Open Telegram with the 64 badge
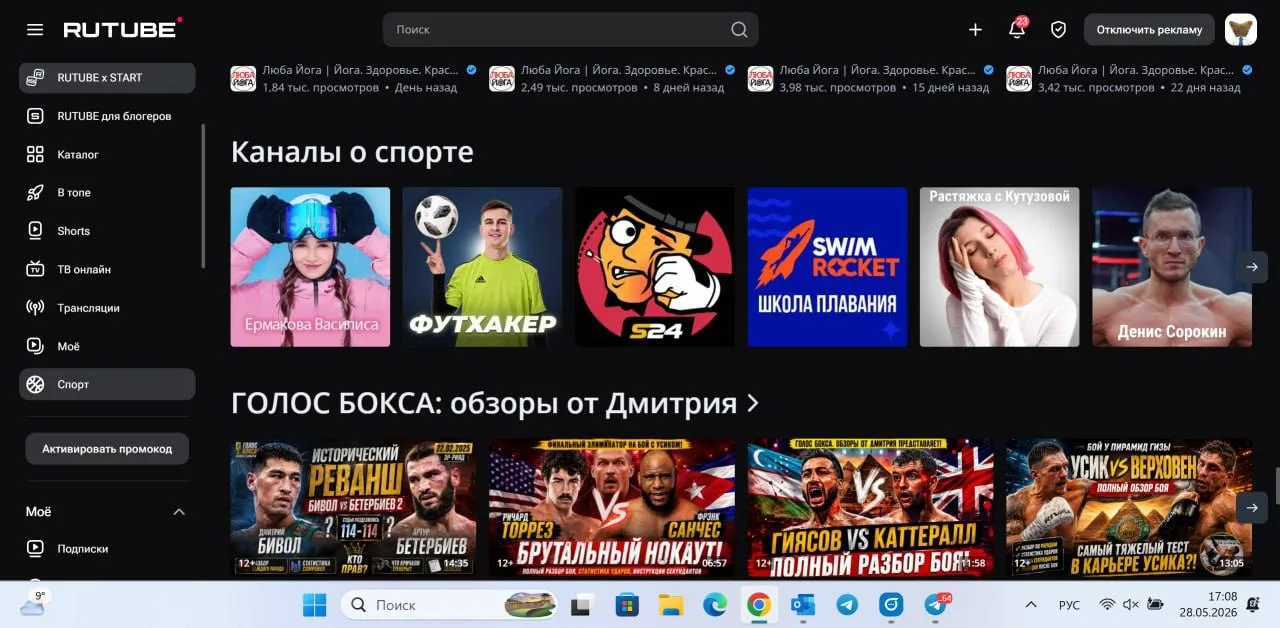The height and width of the screenshot is (628, 1280). pyautogui.click(x=936, y=605)
